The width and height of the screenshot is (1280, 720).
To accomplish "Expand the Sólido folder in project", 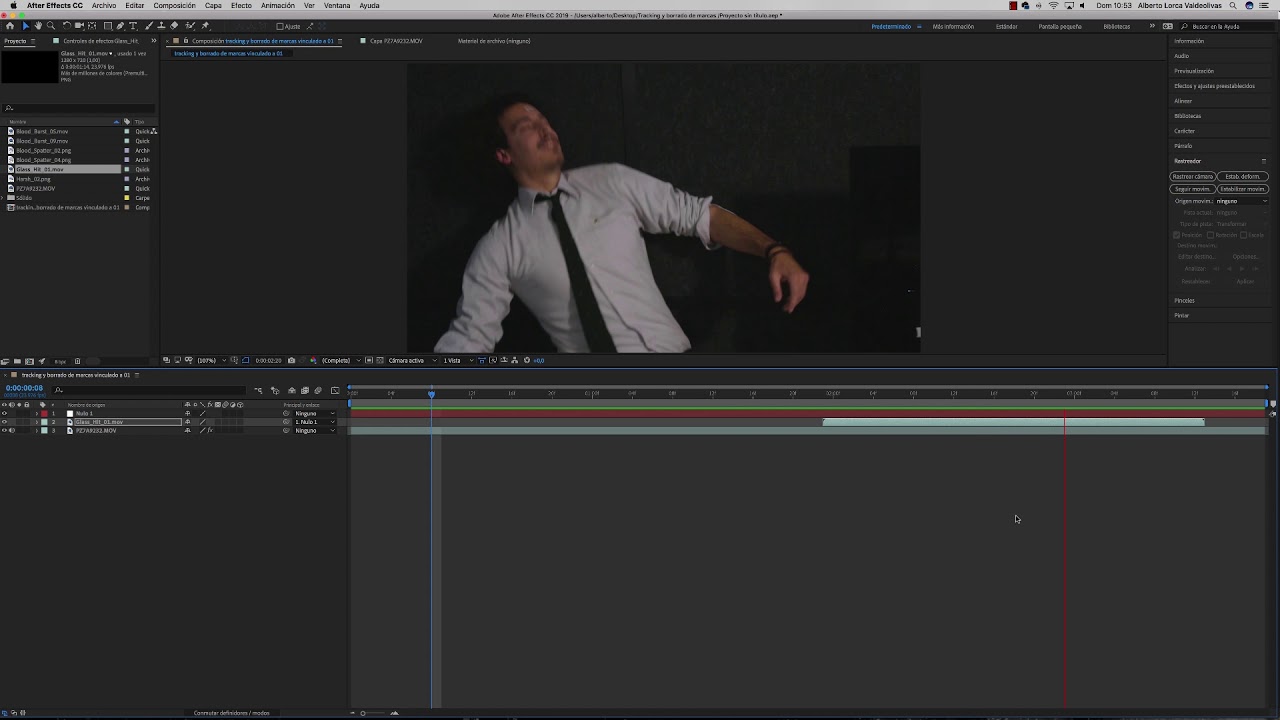I will point(4,198).
